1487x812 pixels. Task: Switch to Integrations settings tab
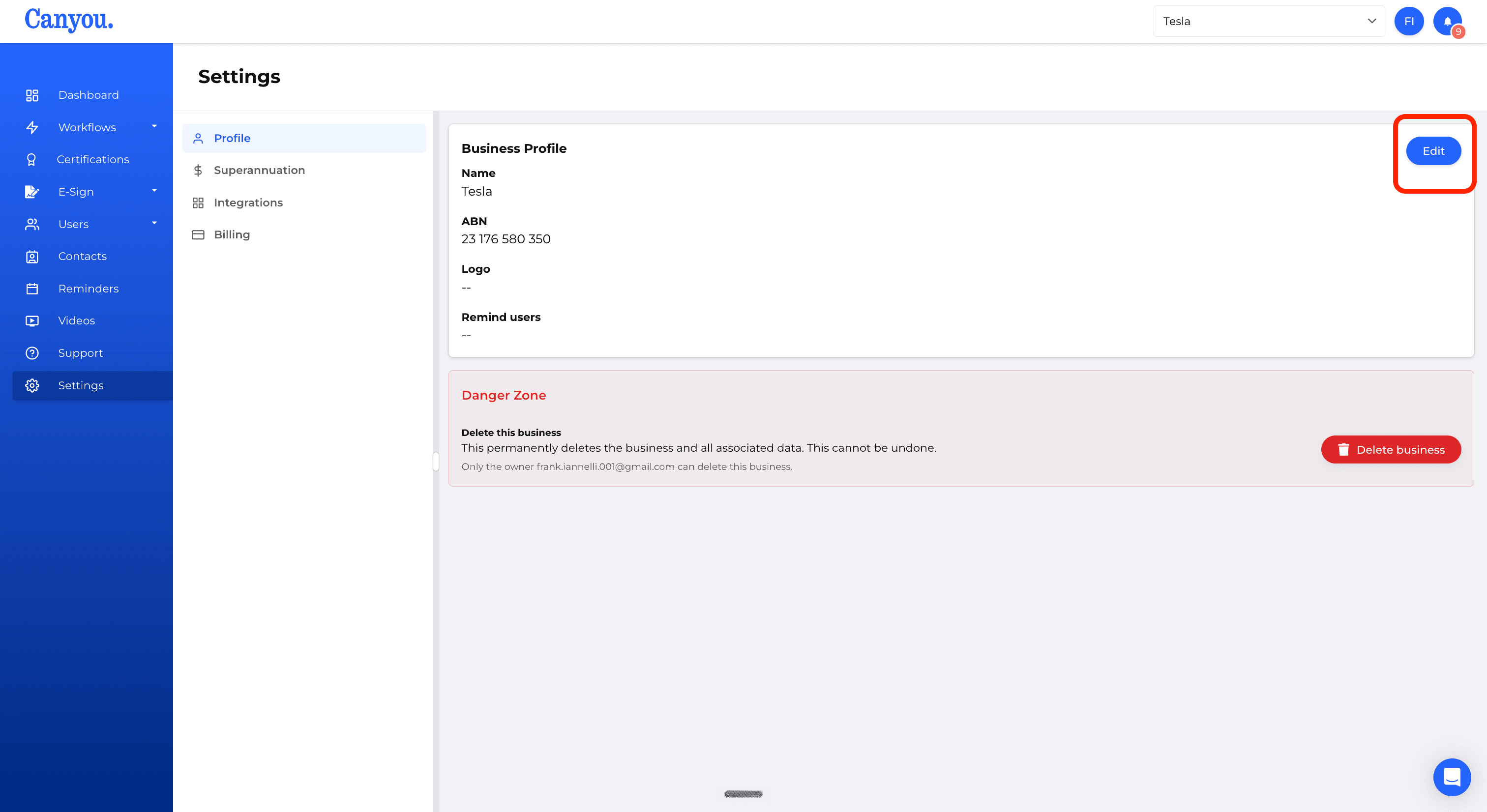click(304, 203)
